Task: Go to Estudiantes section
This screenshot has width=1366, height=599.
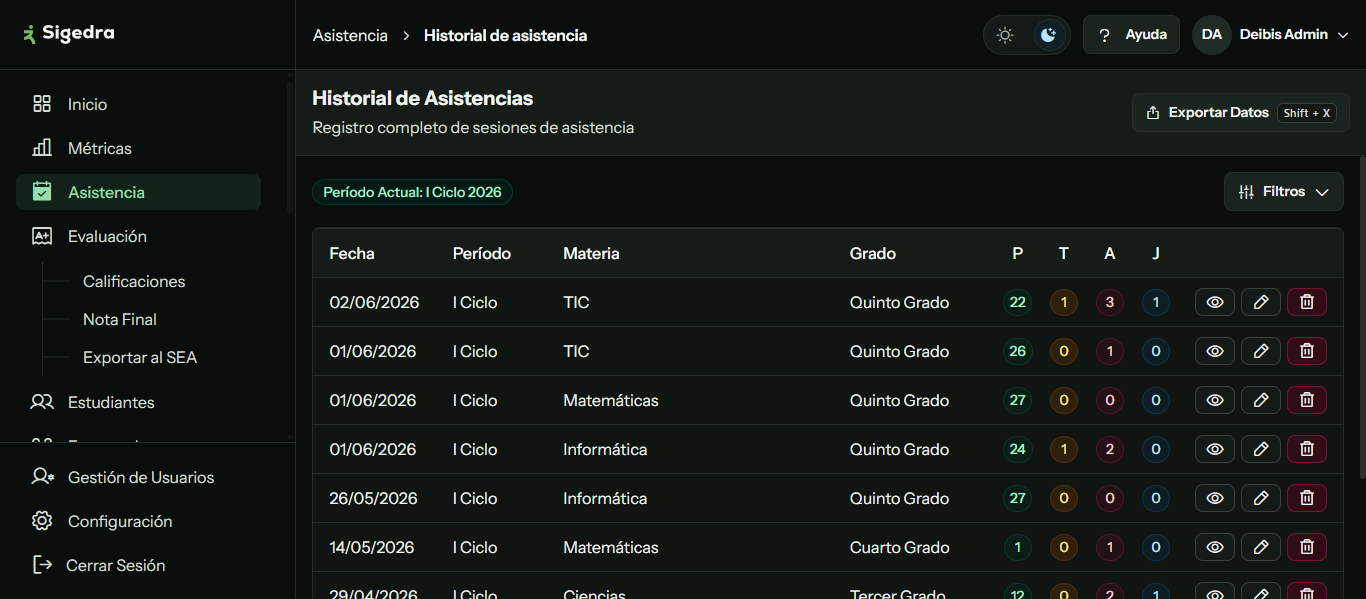Action: click(138, 402)
